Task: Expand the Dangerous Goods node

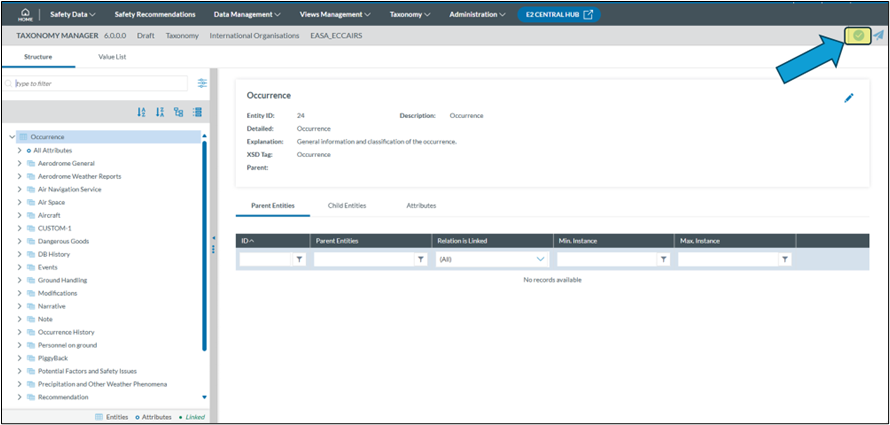Action: coord(19,241)
